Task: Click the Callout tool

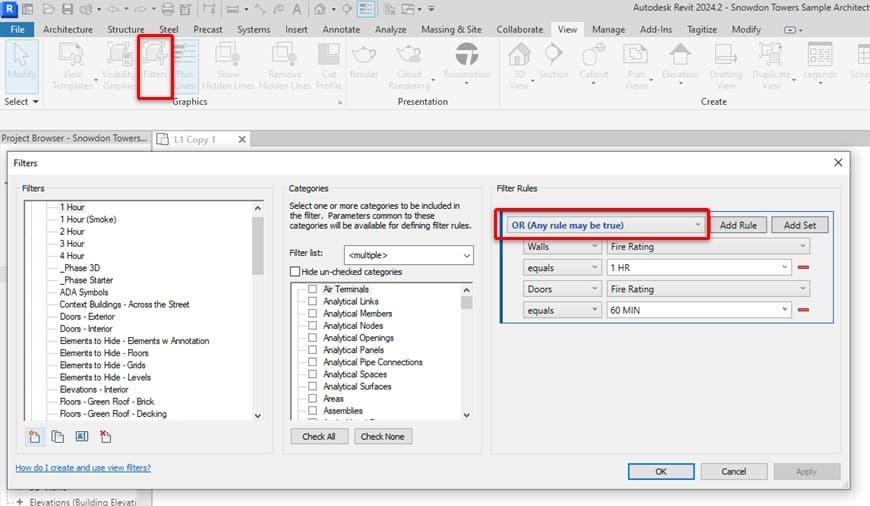Action: tap(594, 62)
